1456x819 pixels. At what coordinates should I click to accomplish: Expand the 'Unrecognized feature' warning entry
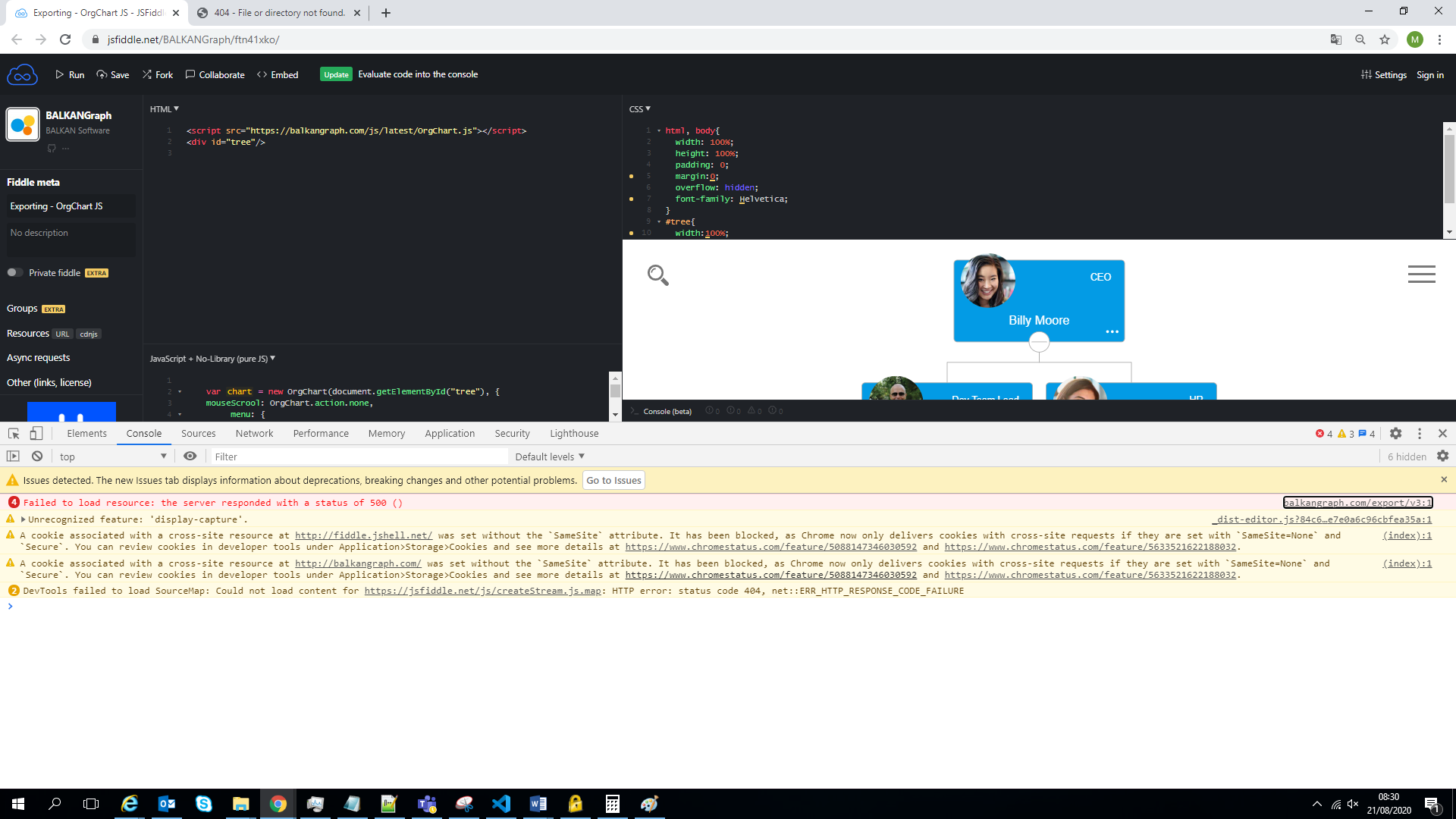[23, 519]
